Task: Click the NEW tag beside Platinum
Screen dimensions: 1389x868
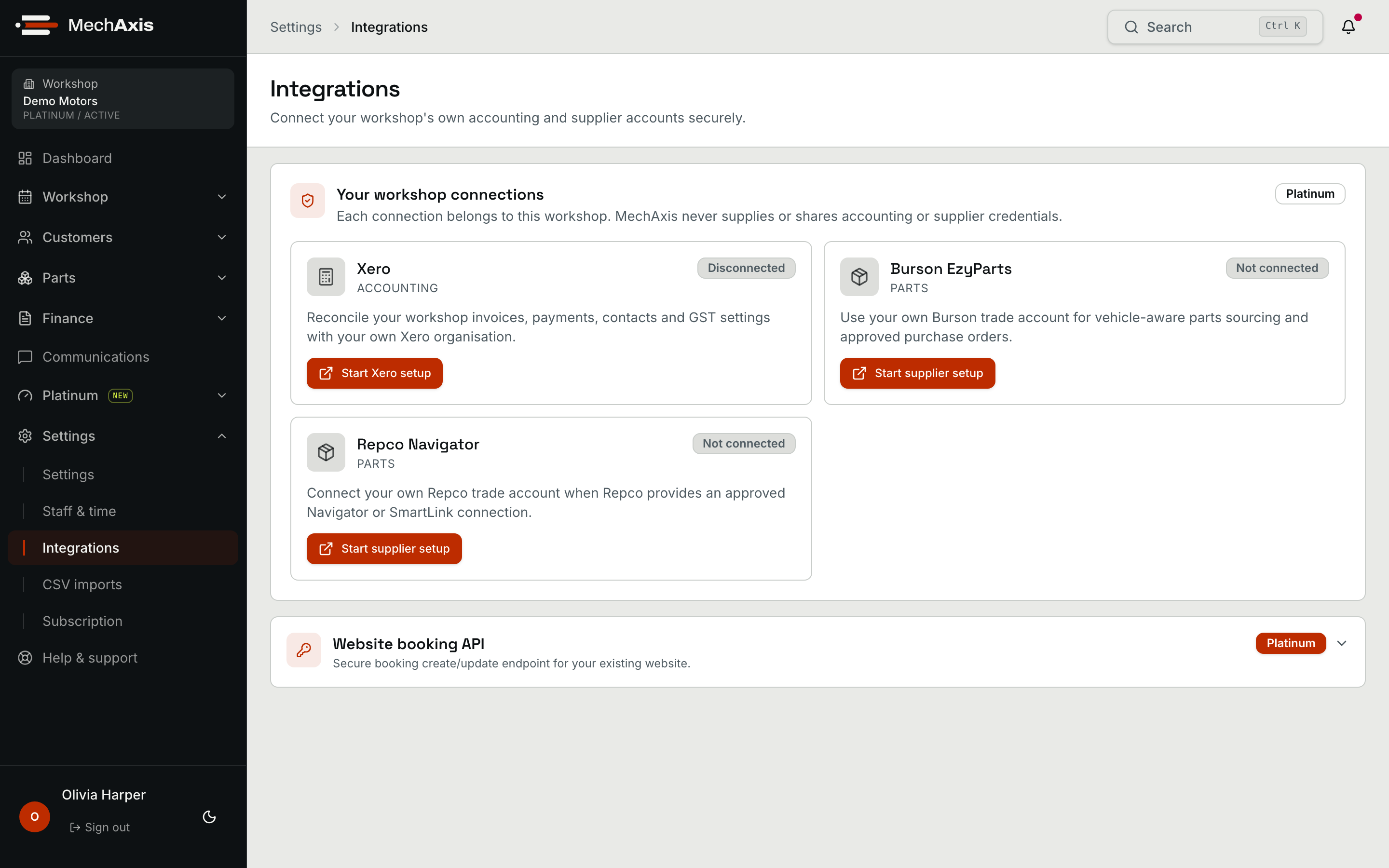Action: tap(121, 395)
